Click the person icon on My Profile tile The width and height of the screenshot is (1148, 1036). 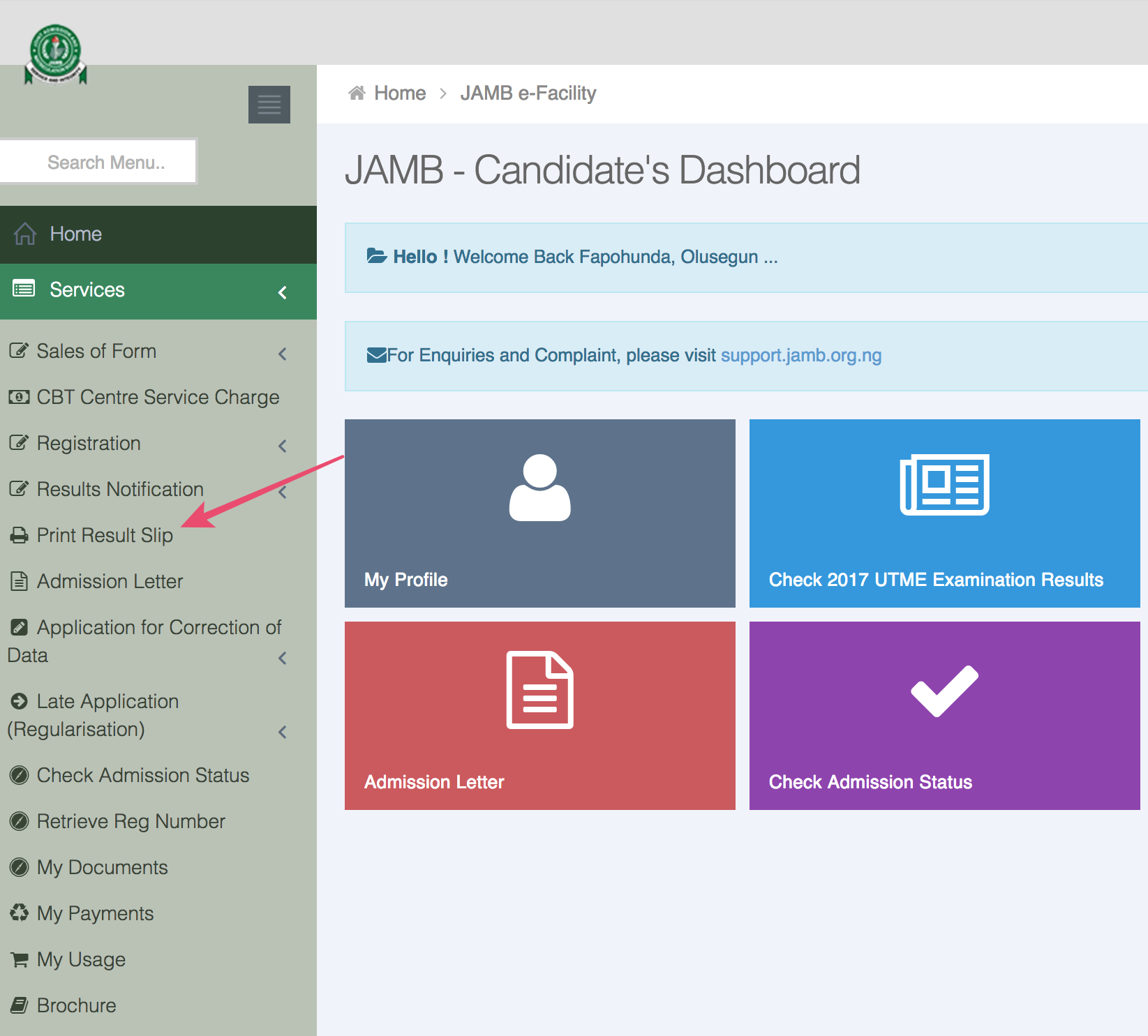pyautogui.click(x=539, y=488)
